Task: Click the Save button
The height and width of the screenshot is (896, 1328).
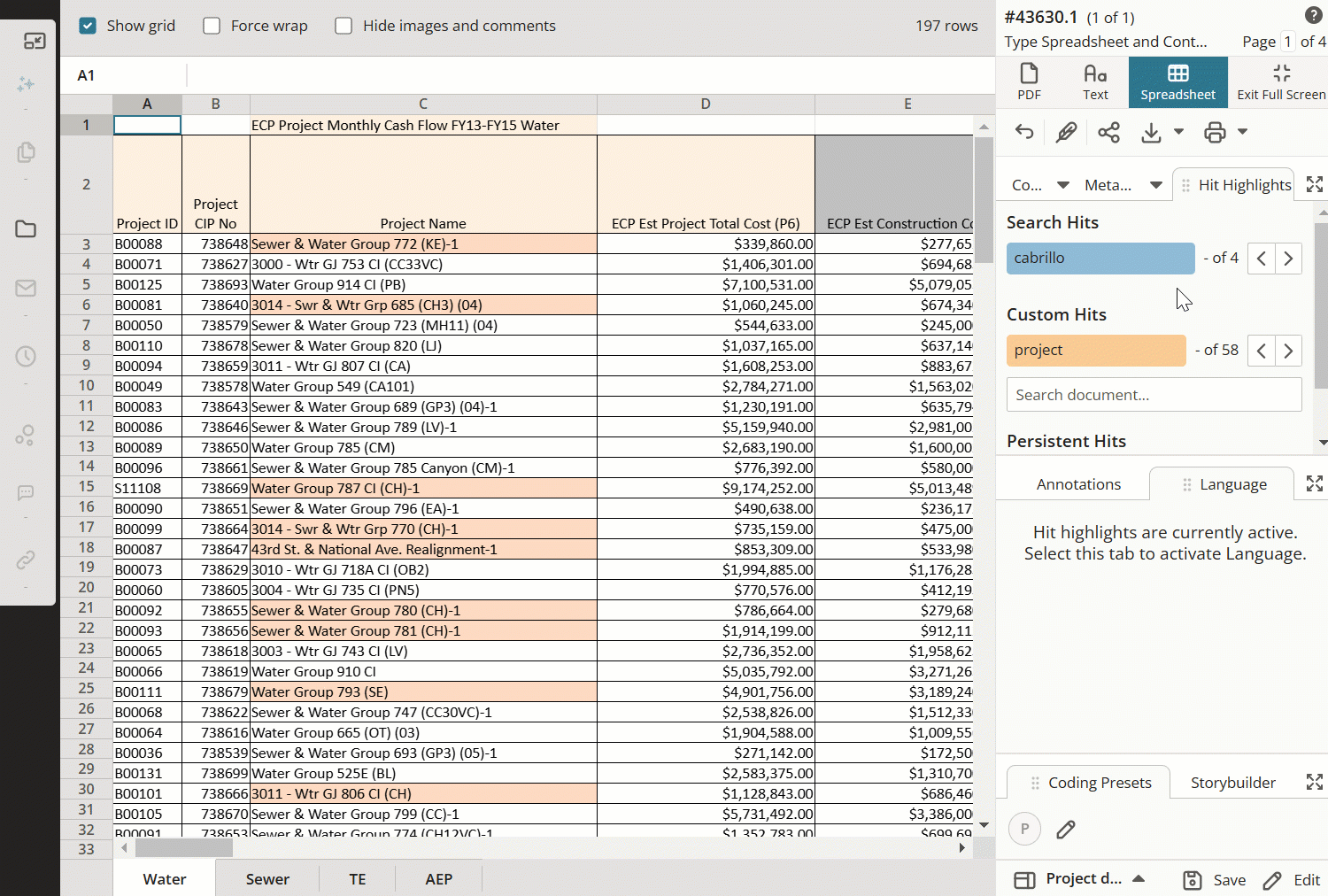Action: [x=1215, y=880]
